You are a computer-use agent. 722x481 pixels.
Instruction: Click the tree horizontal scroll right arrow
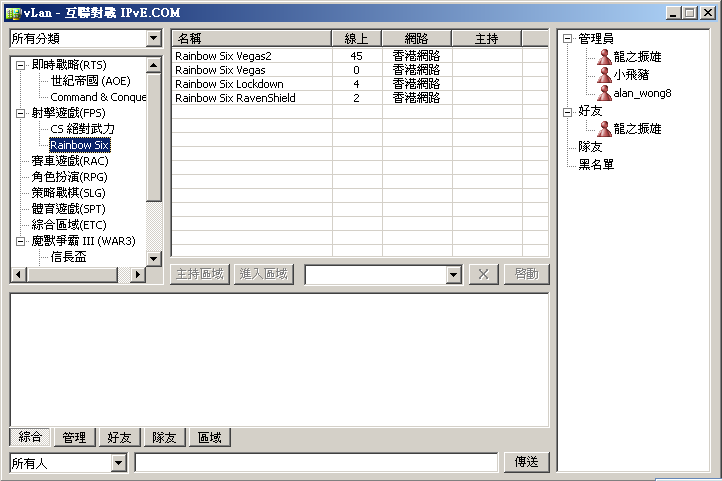click(137, 275)
